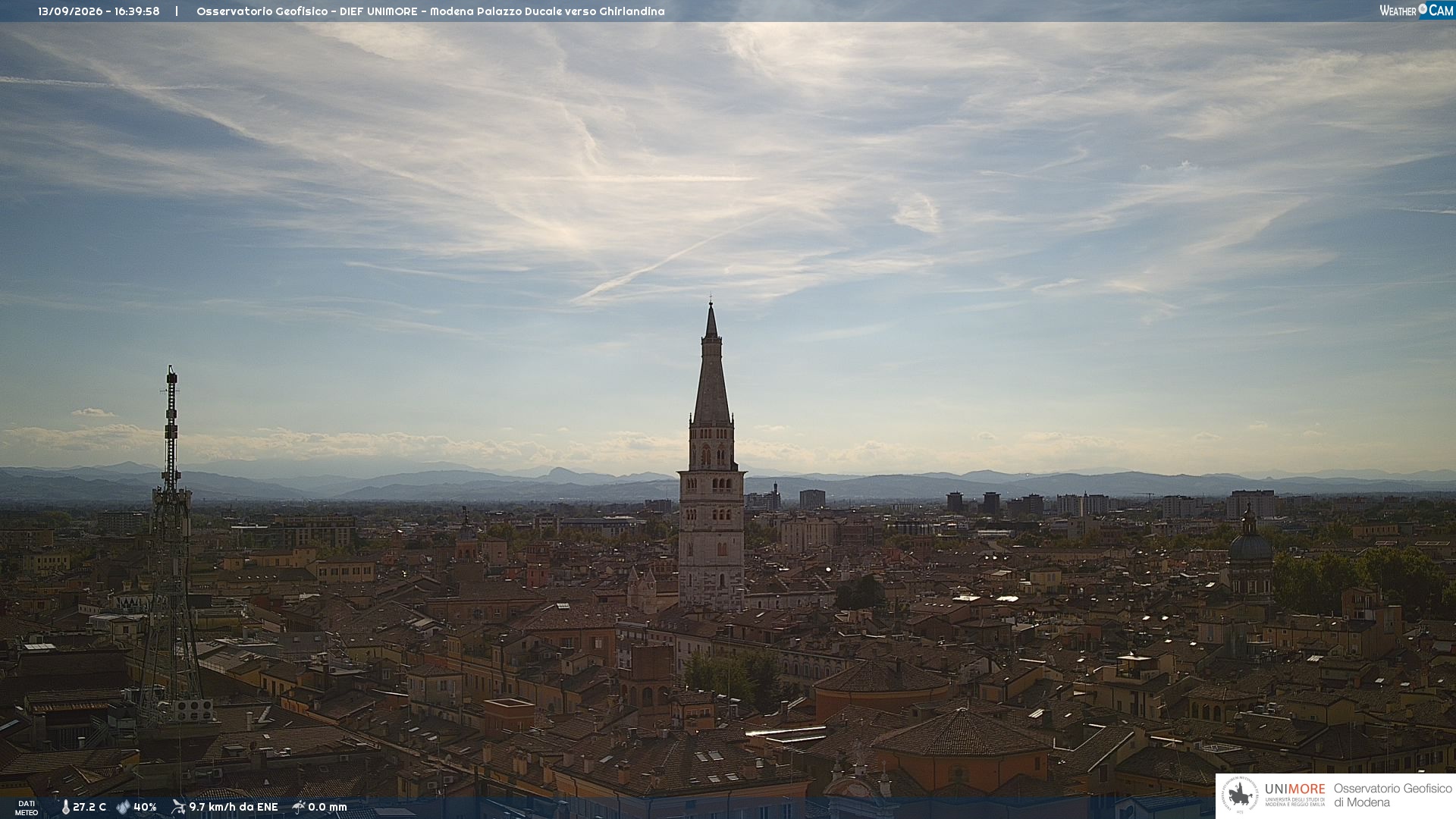Click the Modena Palazzo Ducale verso Ghirlandina caption
This screenshot has width=1456, height=819.
tap(548, 11)
